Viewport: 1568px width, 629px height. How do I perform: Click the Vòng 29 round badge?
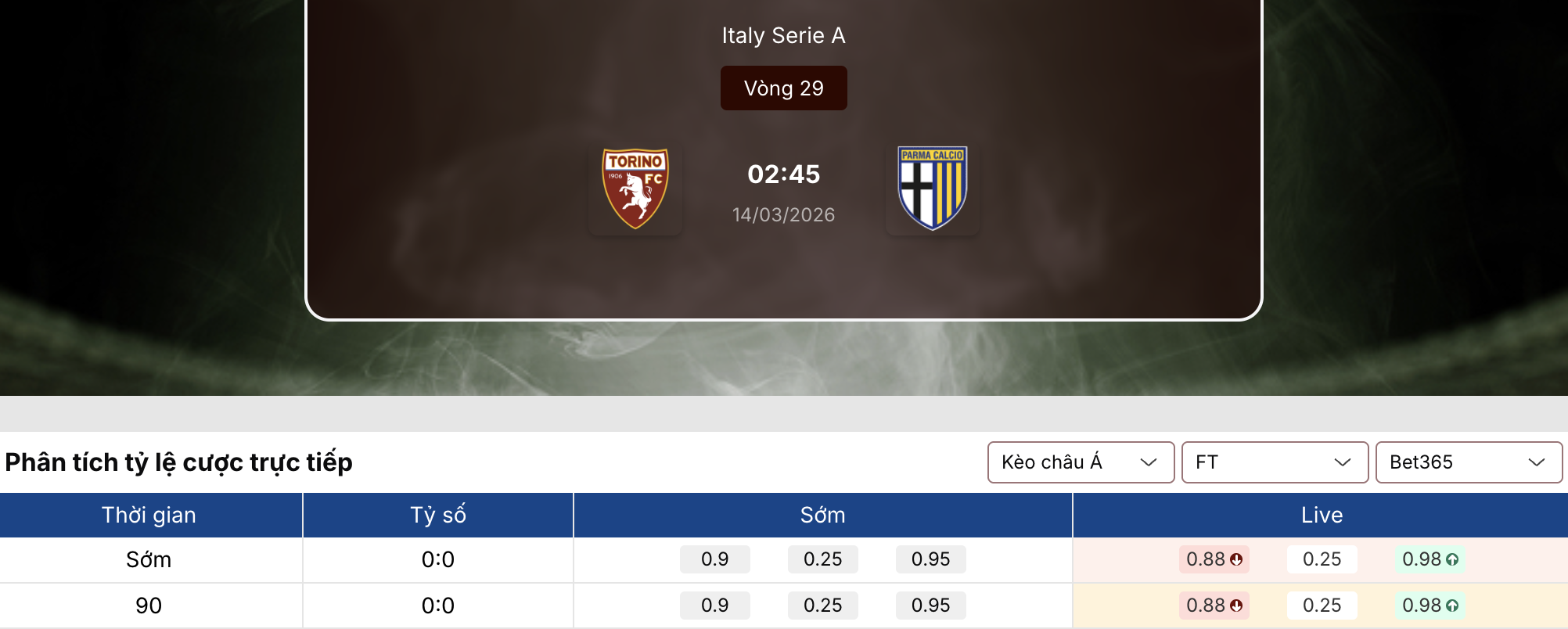coord(783,88)
